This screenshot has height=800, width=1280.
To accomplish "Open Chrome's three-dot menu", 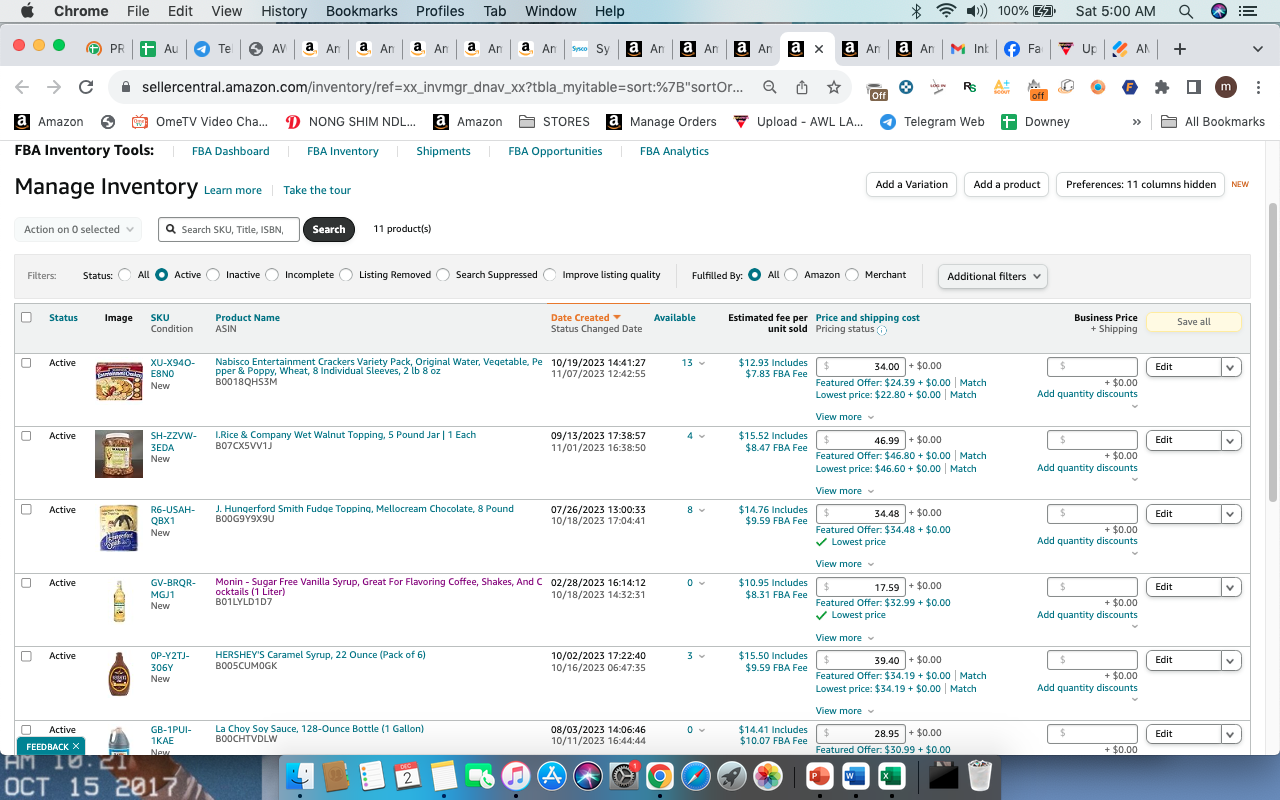I will (x=1256, y=87).
